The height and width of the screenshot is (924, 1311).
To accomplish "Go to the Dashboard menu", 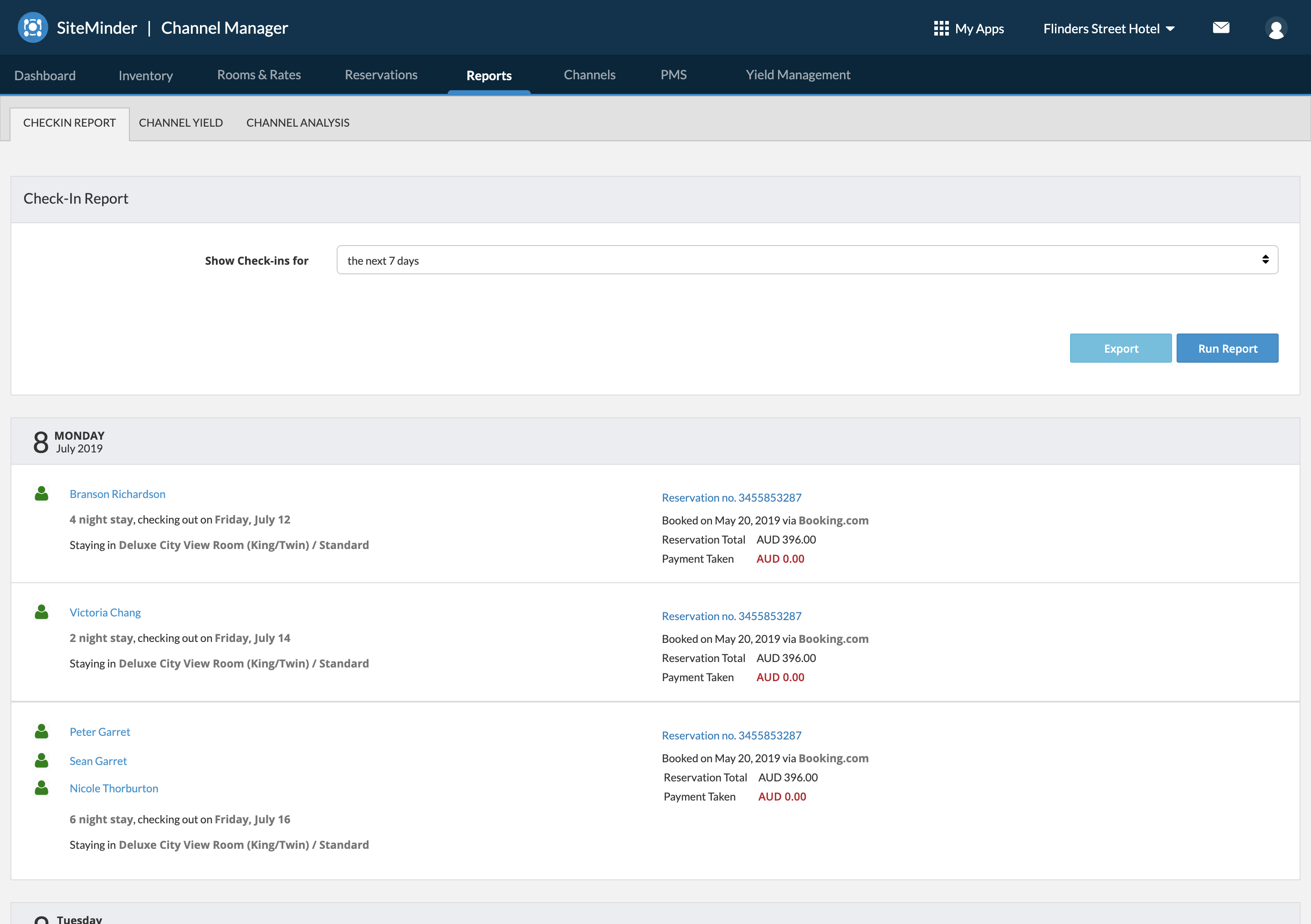I will pyautogui.click(x=45, y=75).
